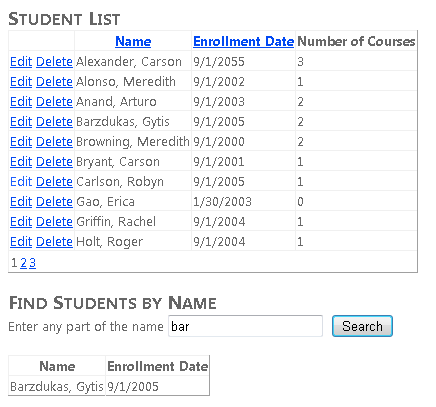This screenshot has height=407, width=436.
Task: Go to page 3 of the student list
Action: tap(32, 263)
